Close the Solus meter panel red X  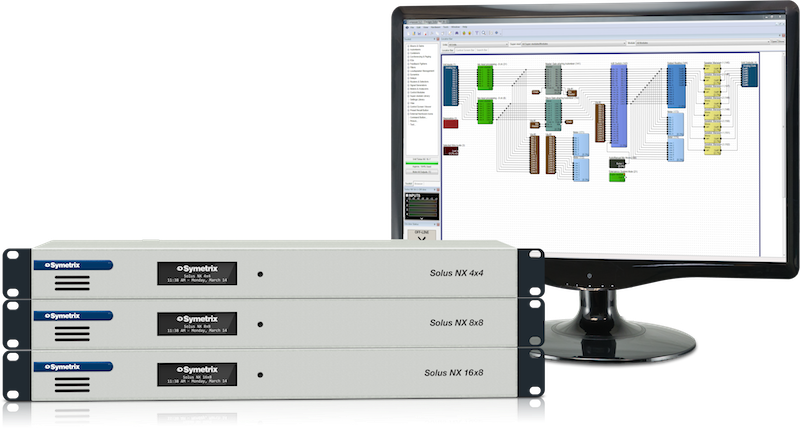(438, 189)
